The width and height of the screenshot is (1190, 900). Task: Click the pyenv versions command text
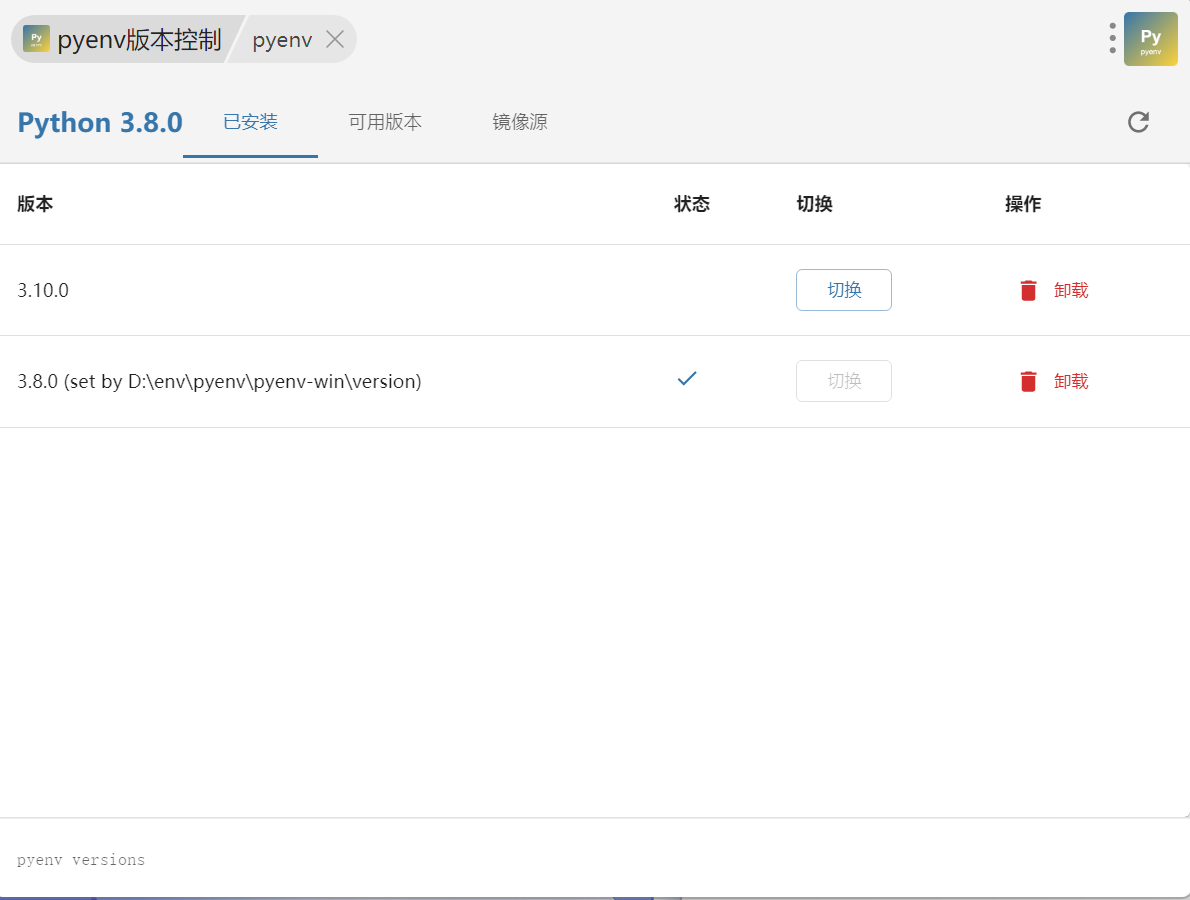[81, 860]
